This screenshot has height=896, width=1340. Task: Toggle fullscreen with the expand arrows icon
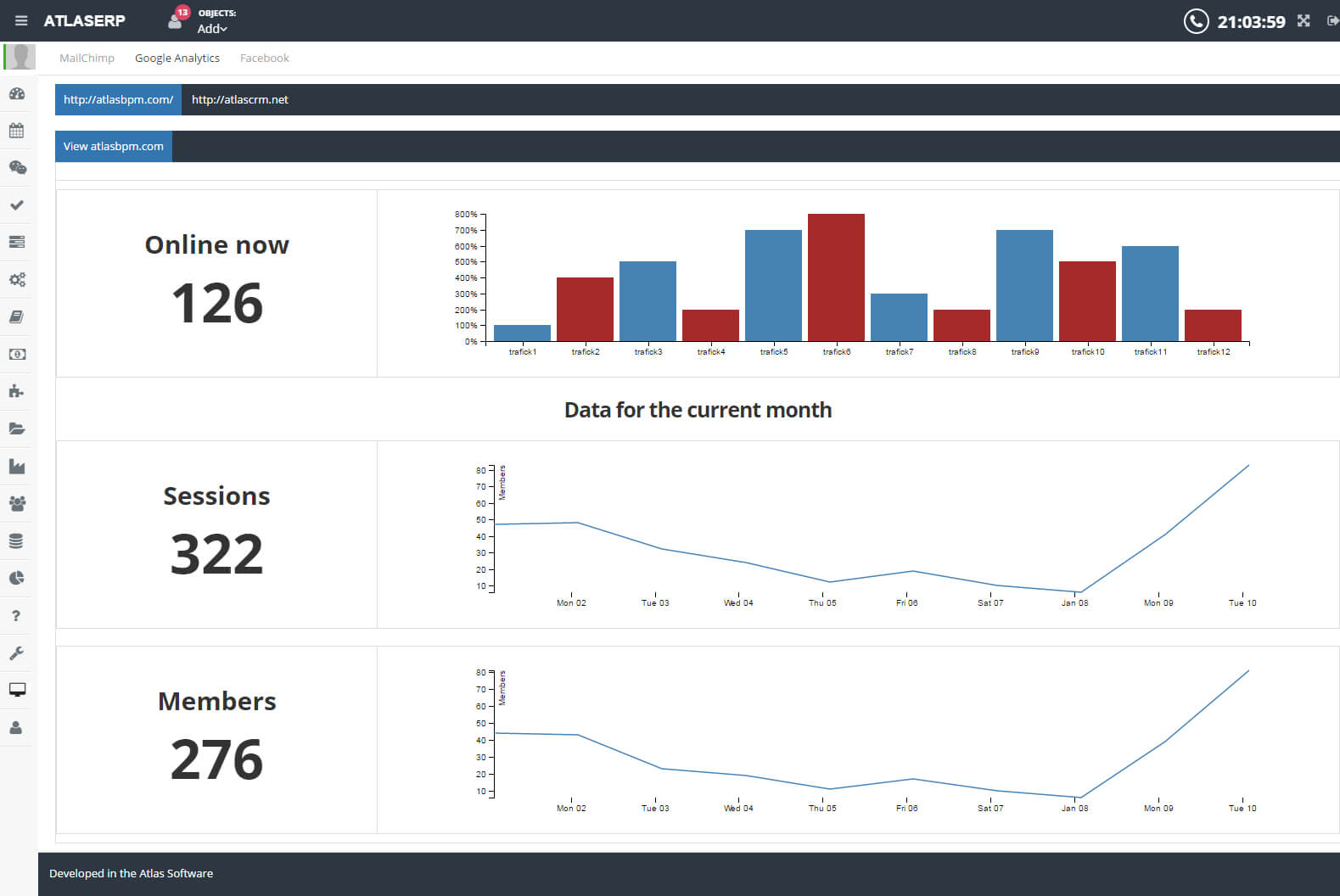tap(1304, 20)
